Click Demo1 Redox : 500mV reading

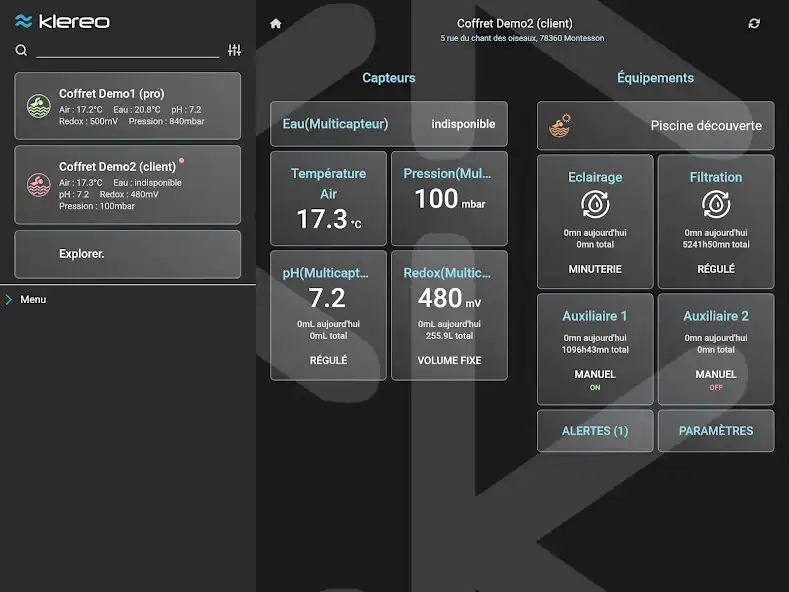click(x=89, y=121)
